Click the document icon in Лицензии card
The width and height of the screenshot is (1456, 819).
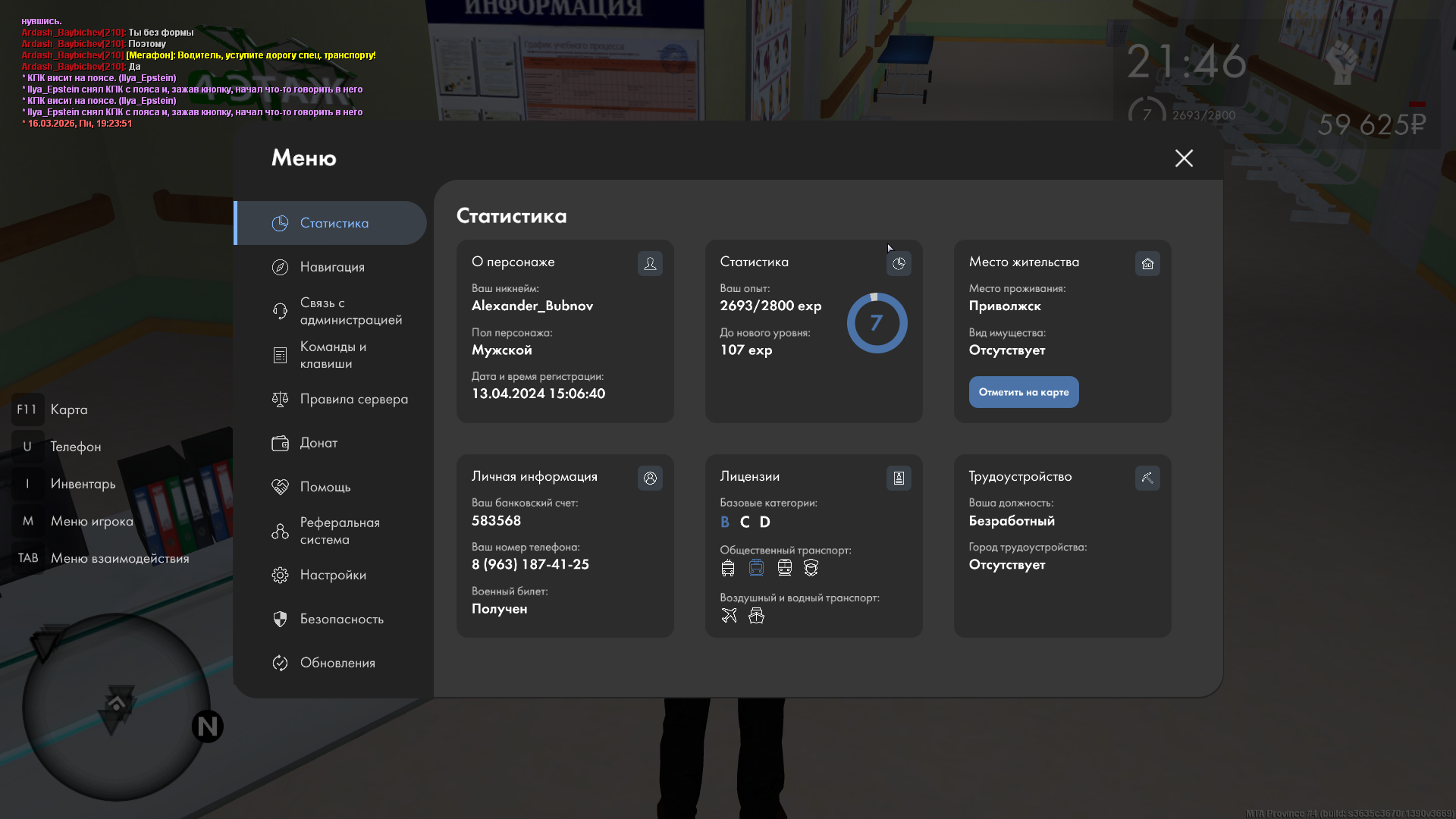[x=899, y=478]
